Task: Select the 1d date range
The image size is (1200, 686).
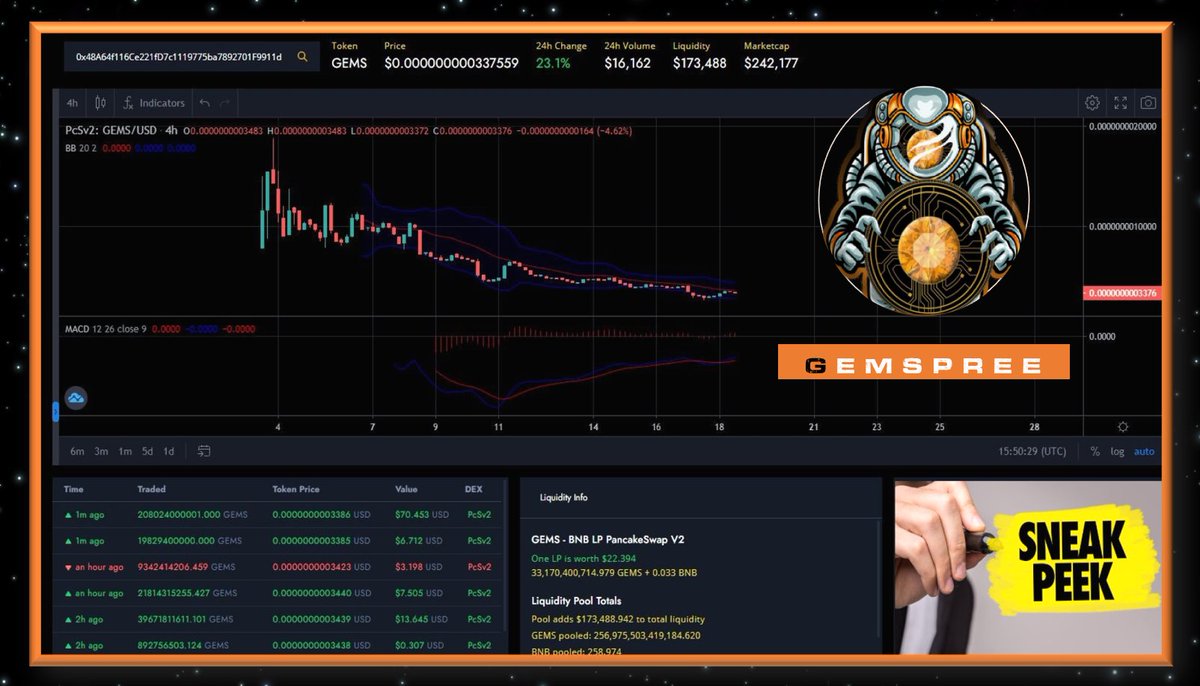Action: point(169,451)
